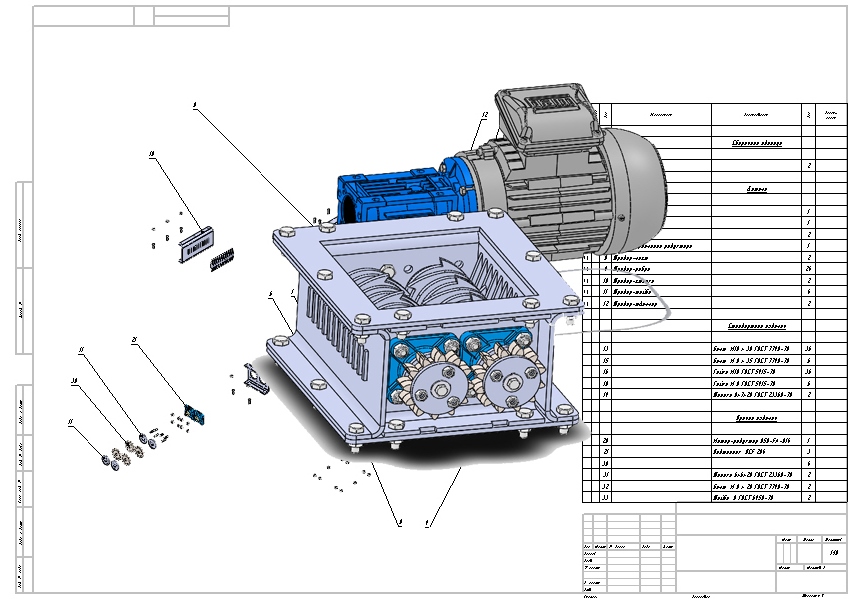Select row 12 'Шредер' entry in table
849x599 pixels.
(715, 303)
